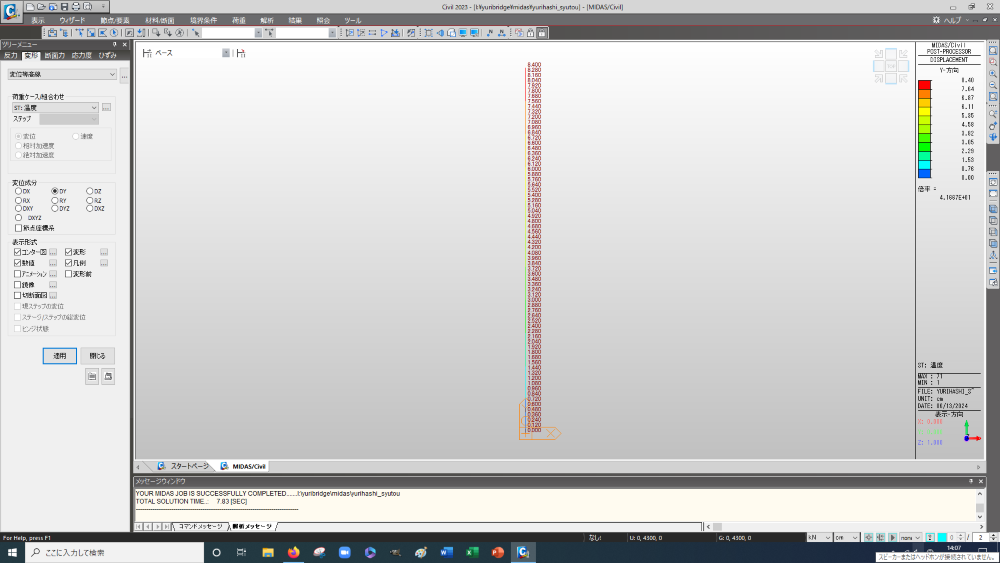Viewport: 1000px width, 563px height.
Task: Open the cm length unit dropdown
Action: (847, 537)
